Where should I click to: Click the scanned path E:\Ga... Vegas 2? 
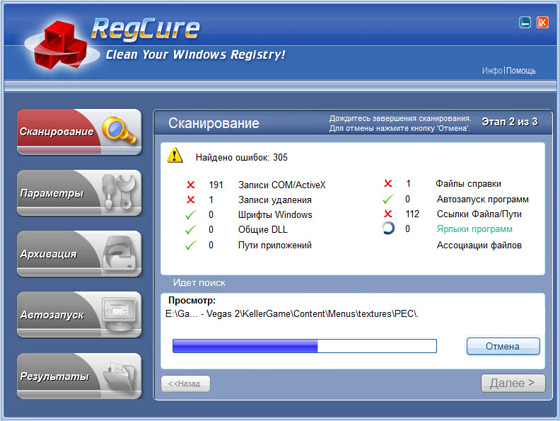[292, 314]
